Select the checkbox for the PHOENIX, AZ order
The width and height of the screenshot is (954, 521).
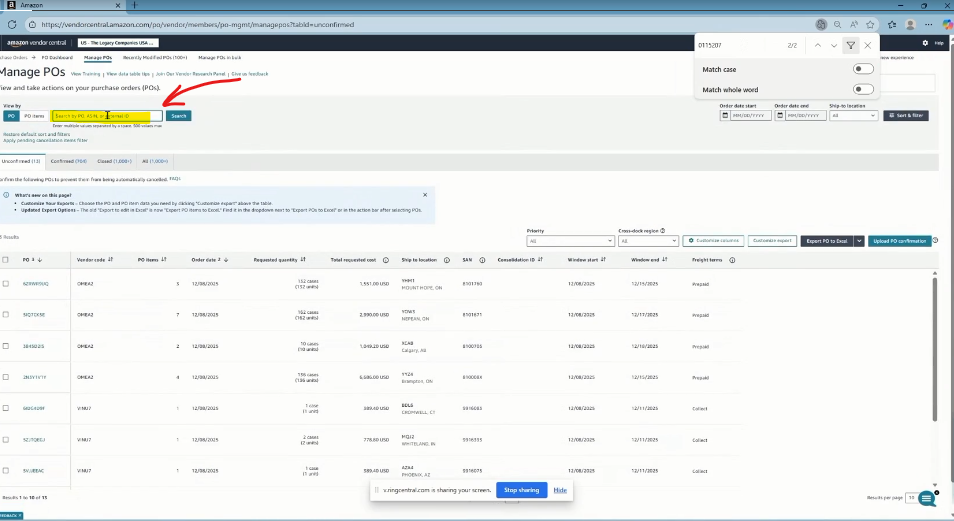pos(5,470)
